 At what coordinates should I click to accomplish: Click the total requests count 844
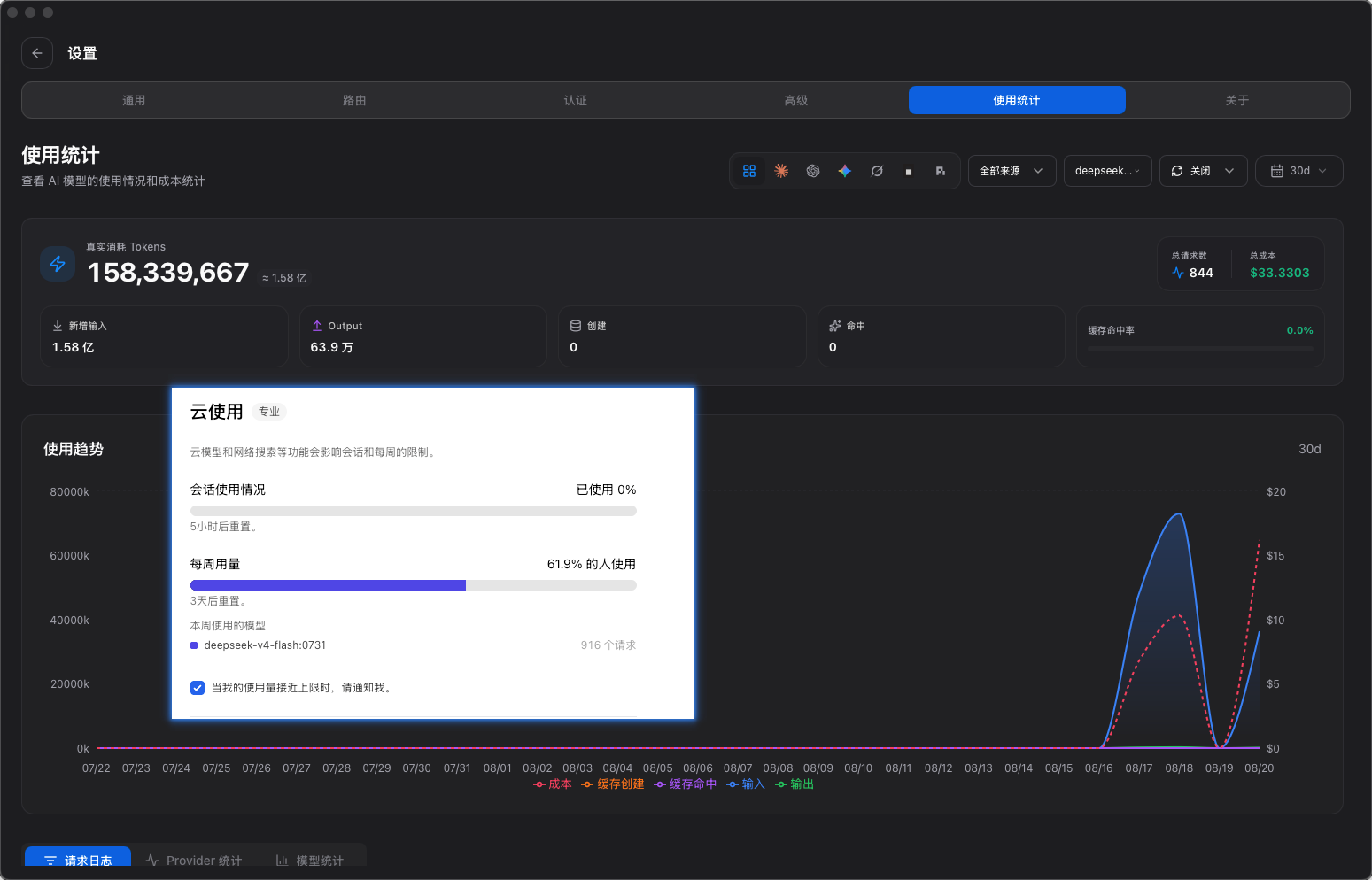click(x=1201, y=273)
